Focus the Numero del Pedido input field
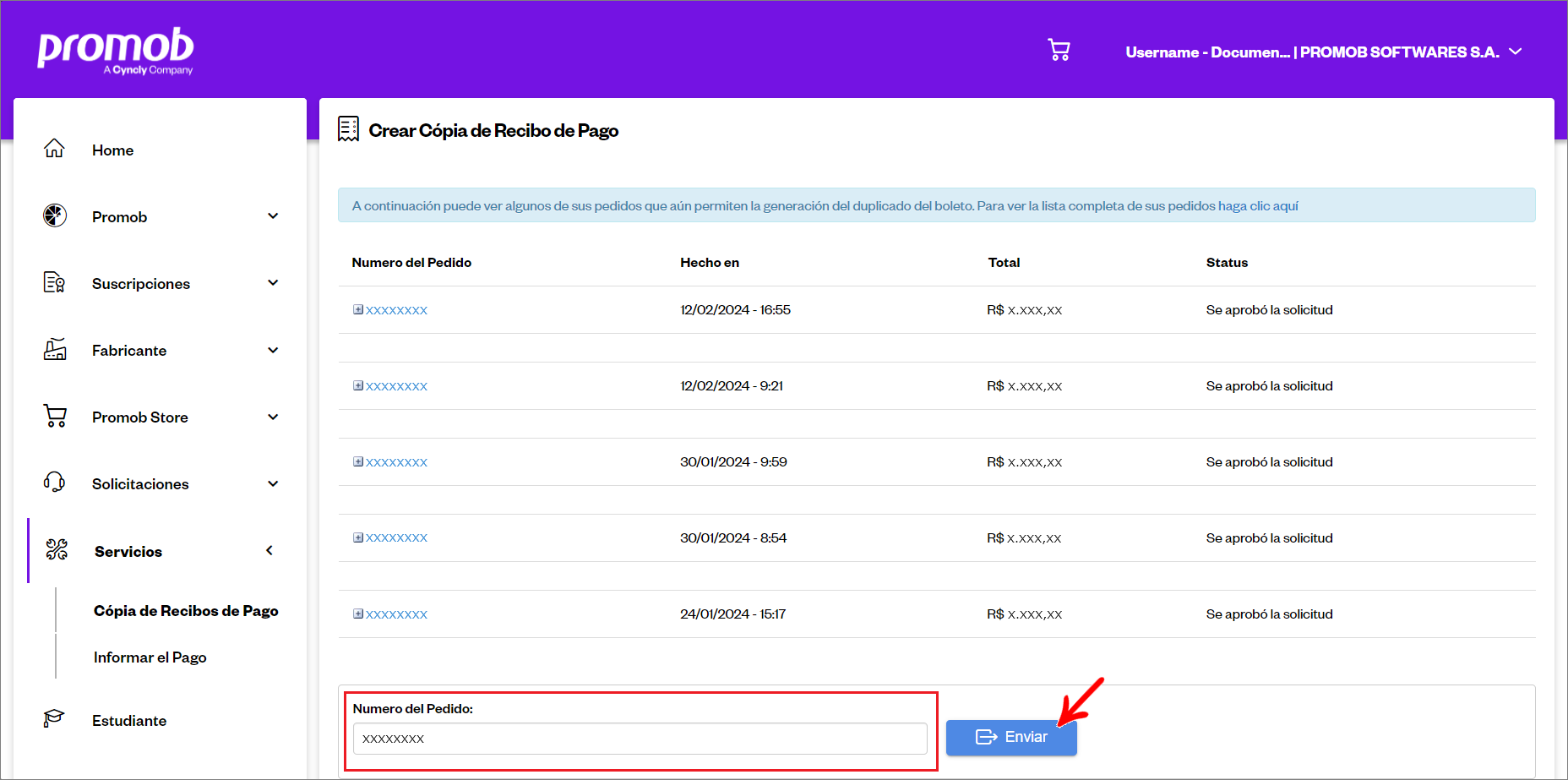1568x780 pixels. (640, 739)
